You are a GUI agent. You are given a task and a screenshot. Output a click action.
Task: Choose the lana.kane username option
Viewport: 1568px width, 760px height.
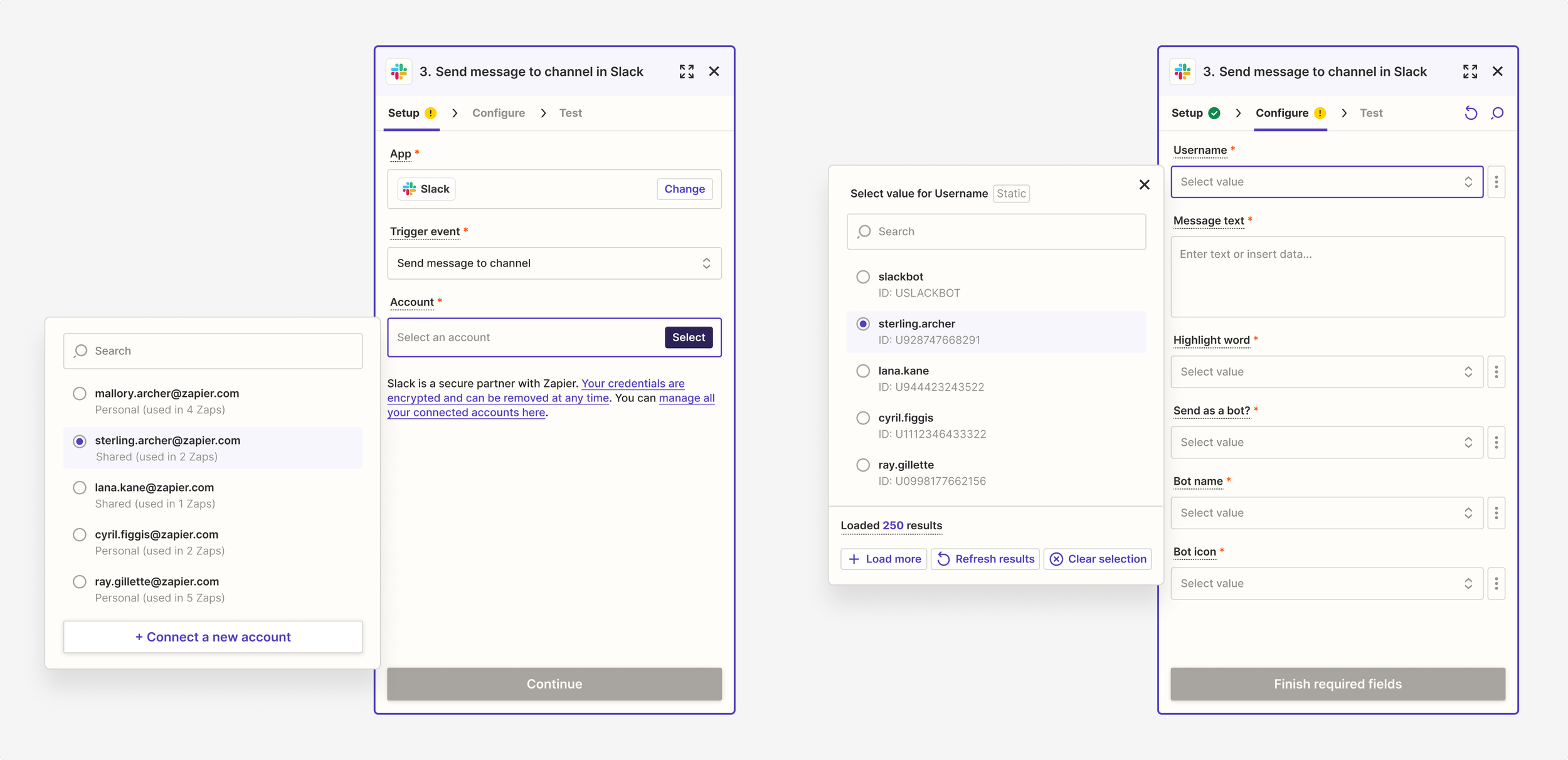(863, 371)
